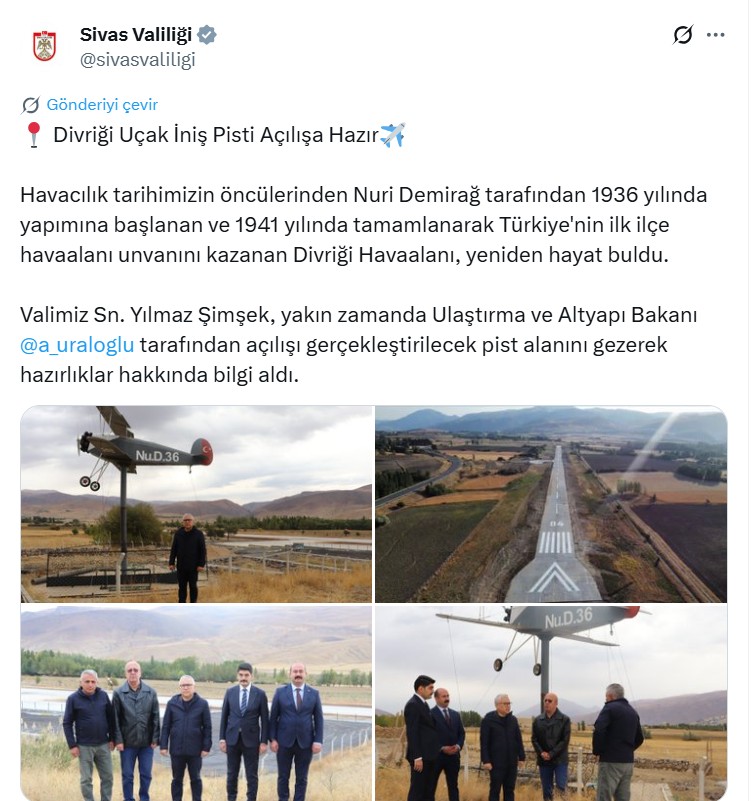Click the blue verified badge

point(206,35)
